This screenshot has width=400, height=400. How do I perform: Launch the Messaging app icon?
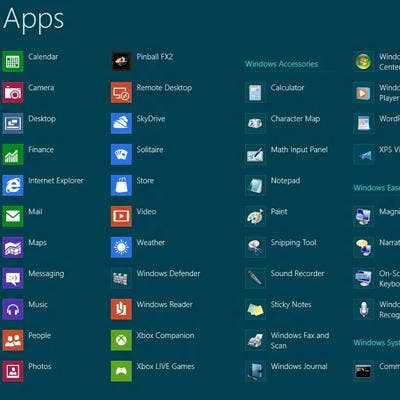13,278
